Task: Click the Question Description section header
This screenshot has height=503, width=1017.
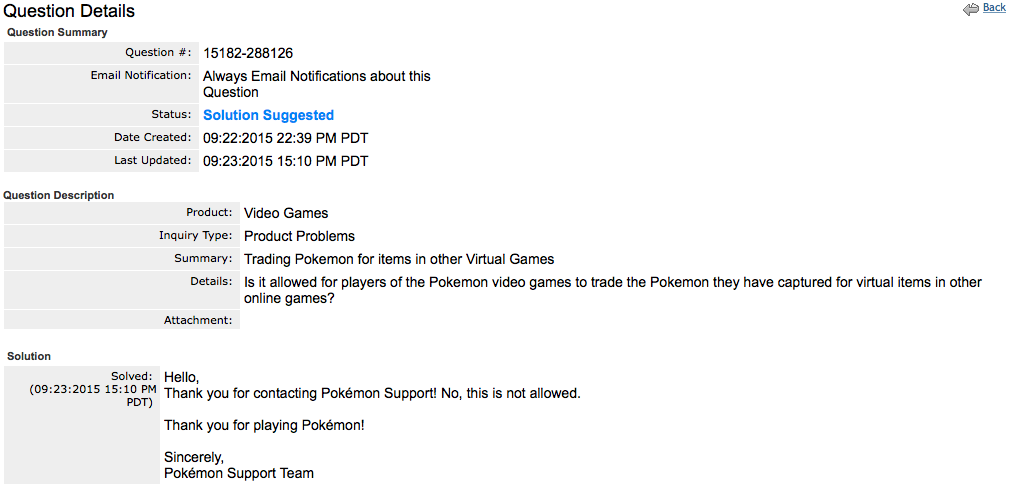Action: point(58,195)
